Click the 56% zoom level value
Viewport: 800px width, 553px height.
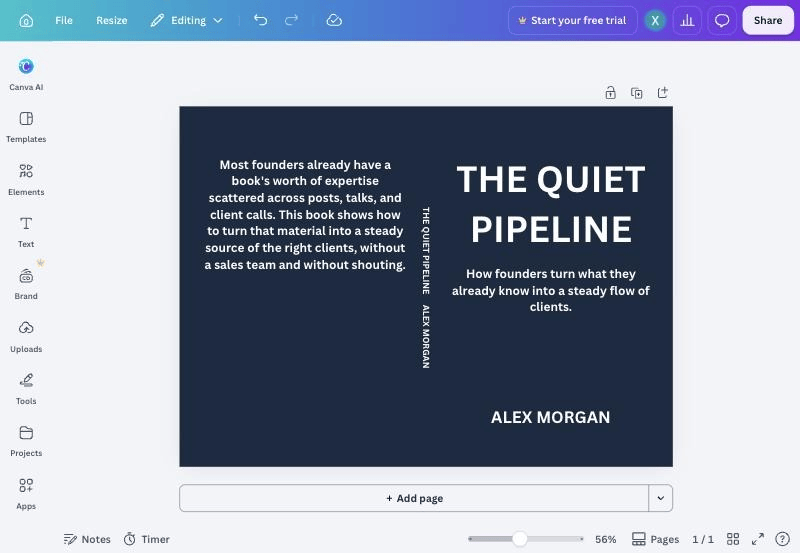tap(605, 539)
